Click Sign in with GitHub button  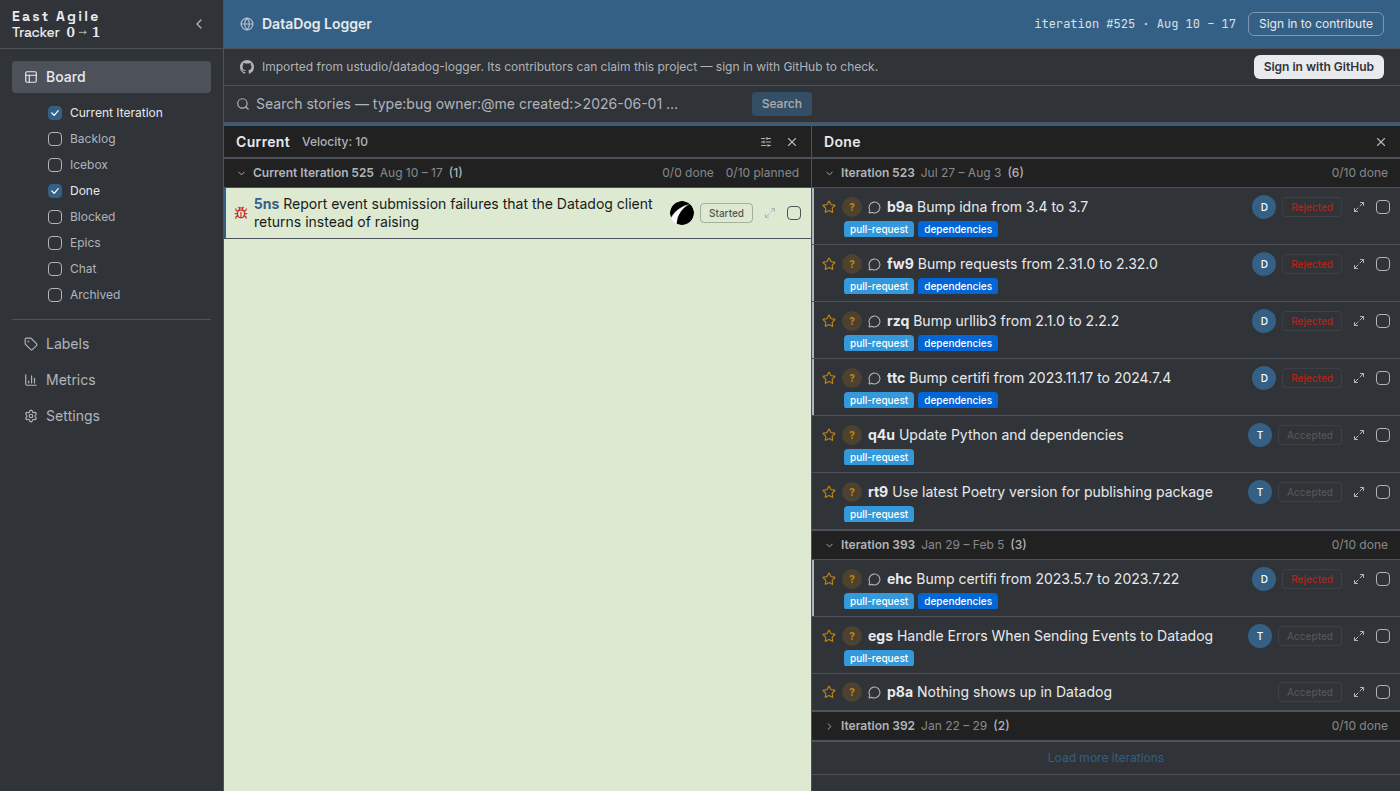pos(1318,67)
